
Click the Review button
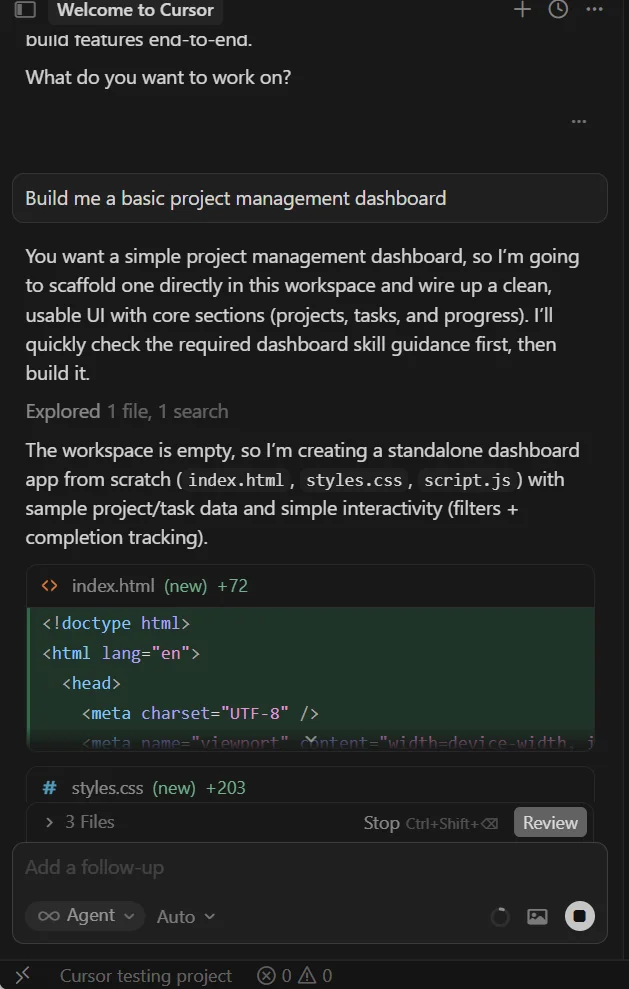point(550,822)
